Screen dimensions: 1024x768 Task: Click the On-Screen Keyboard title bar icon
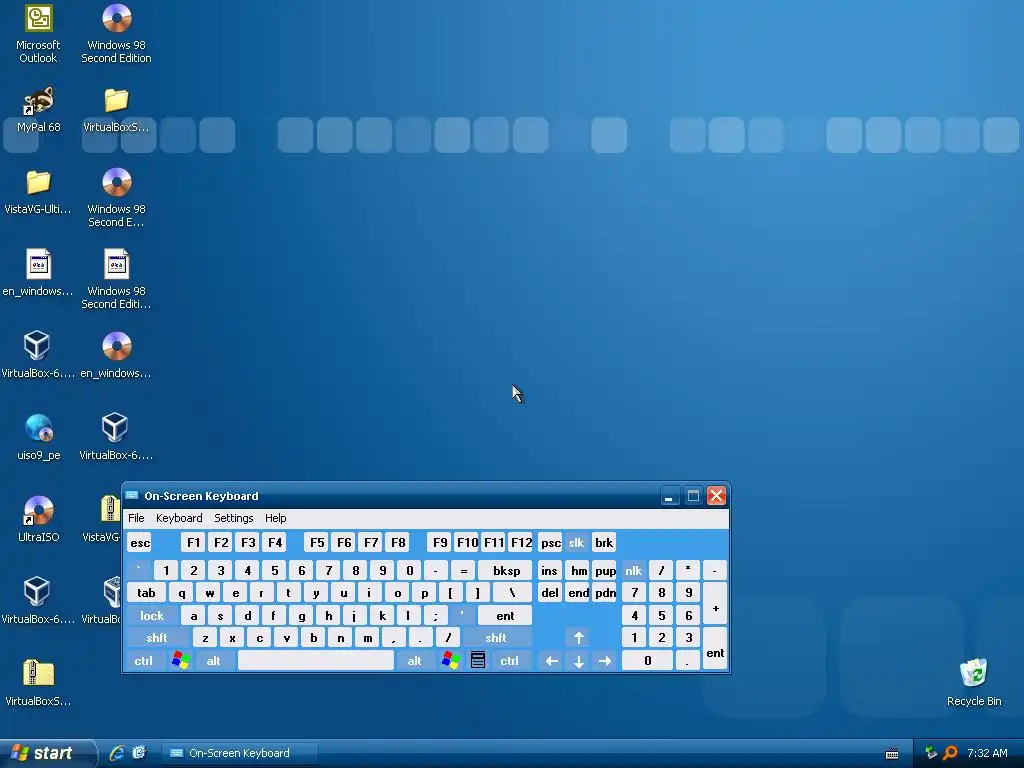[x=132, y=496]
